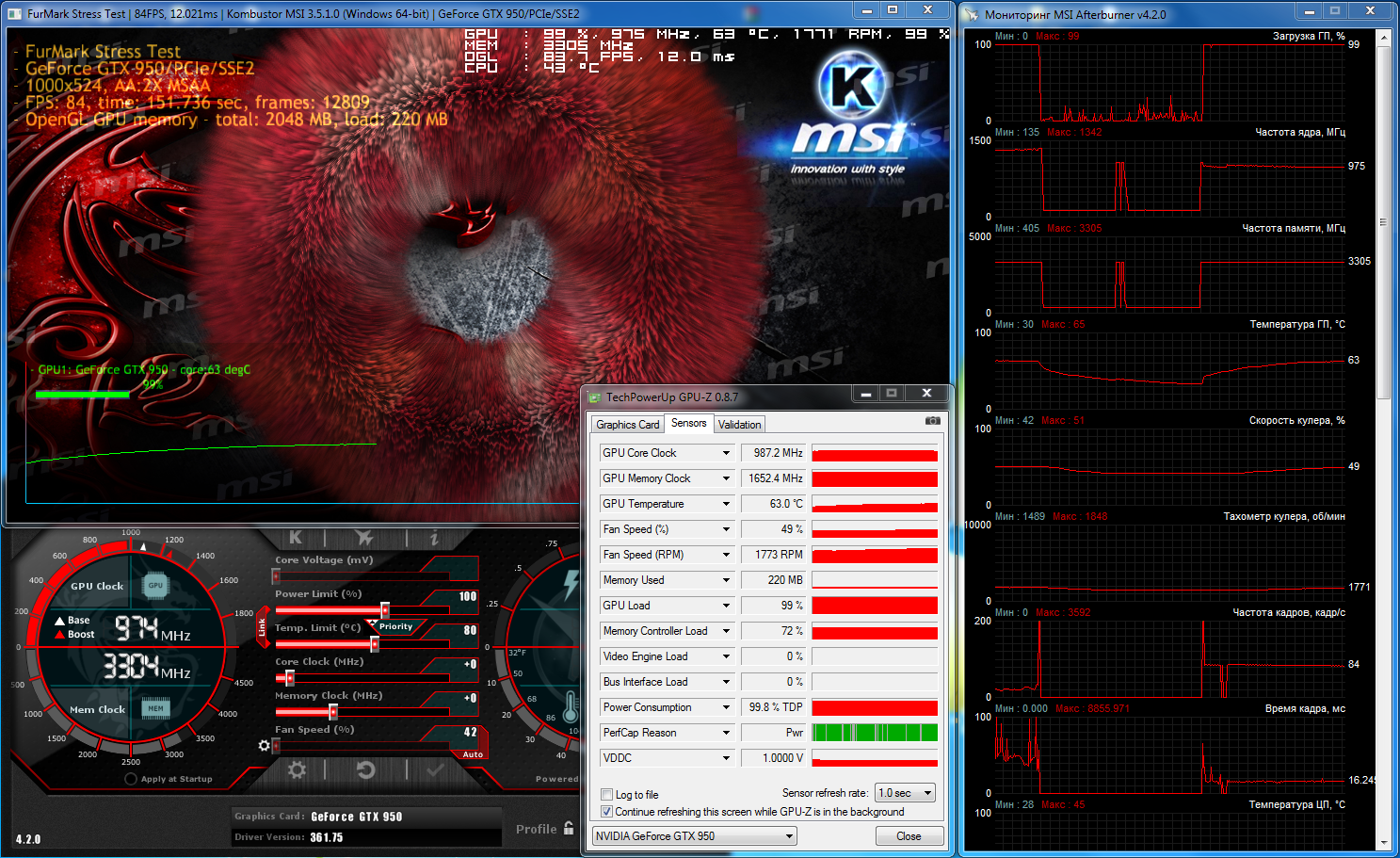Click the Core Voltage slider handle

(276, 576)
